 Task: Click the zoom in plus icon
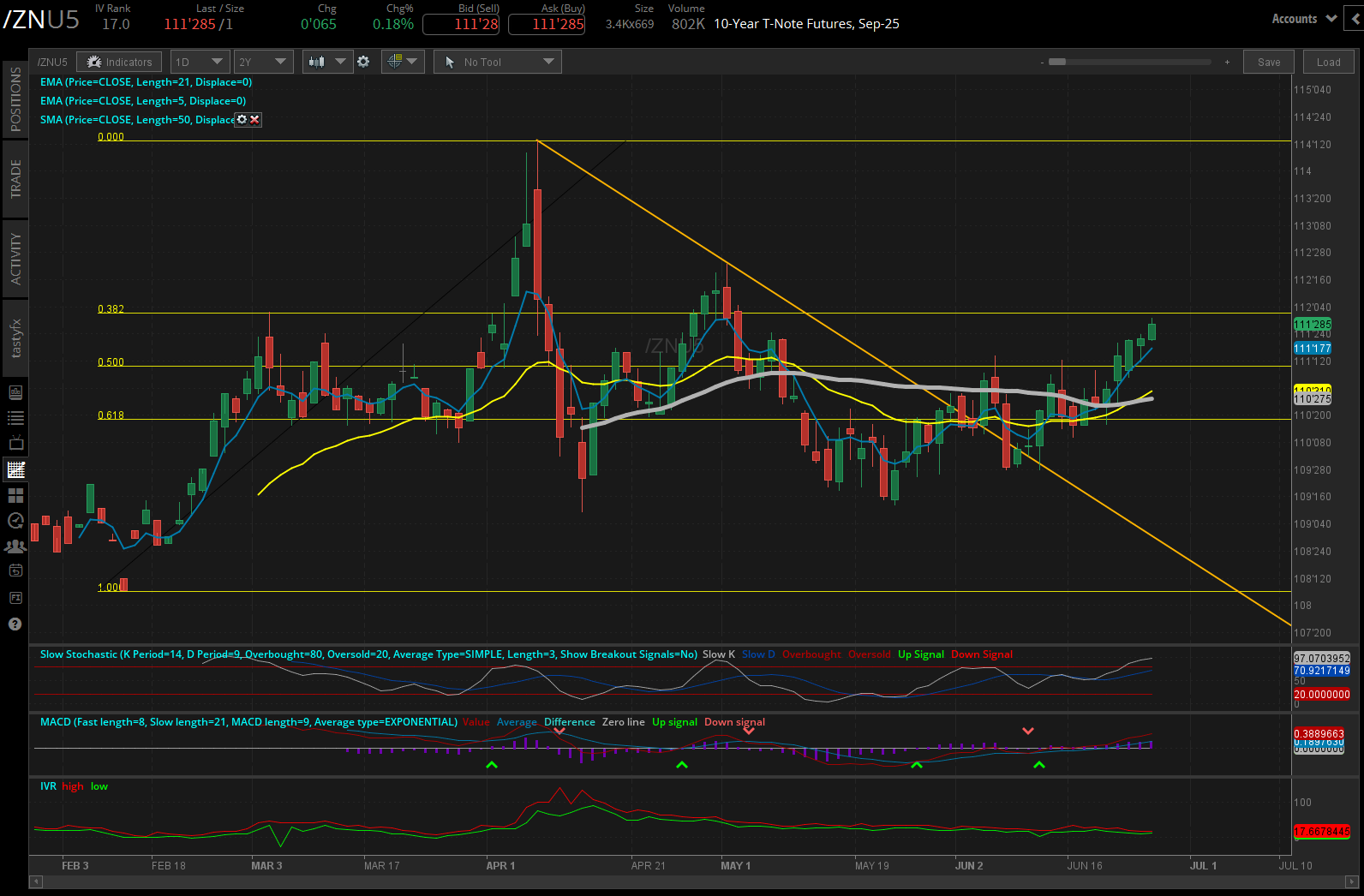tap(1227, 62)
